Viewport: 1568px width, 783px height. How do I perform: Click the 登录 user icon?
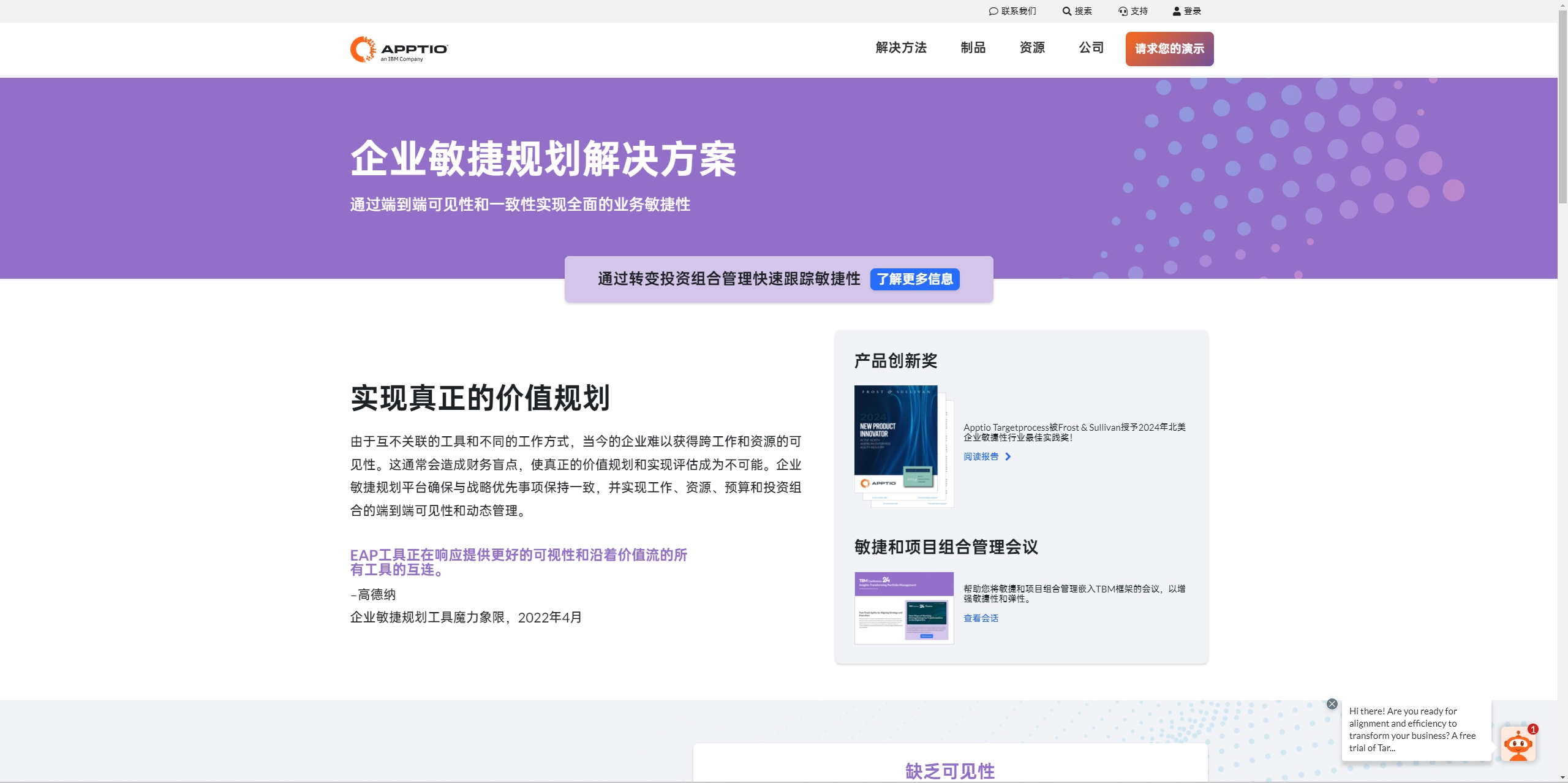point(1177,11)
